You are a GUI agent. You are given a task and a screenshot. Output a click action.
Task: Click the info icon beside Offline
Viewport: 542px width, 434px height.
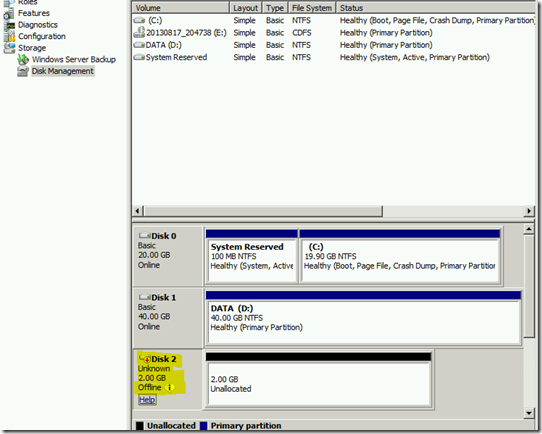169,388
